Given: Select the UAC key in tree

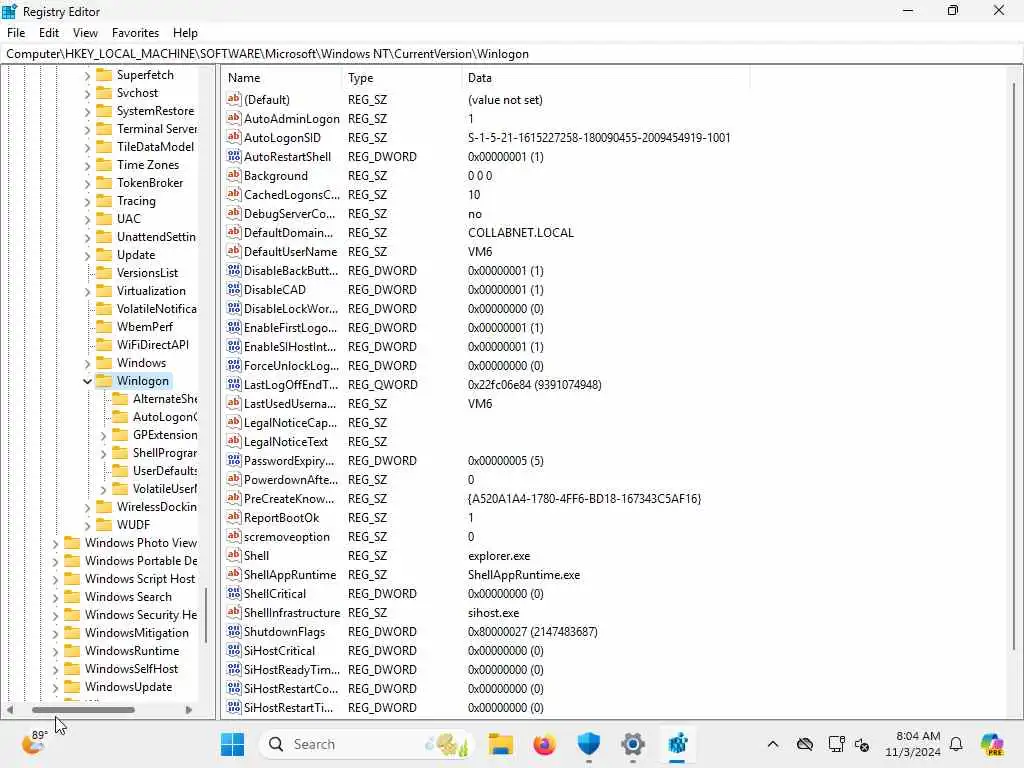Looking at the screenshot, I should (128, 219).
